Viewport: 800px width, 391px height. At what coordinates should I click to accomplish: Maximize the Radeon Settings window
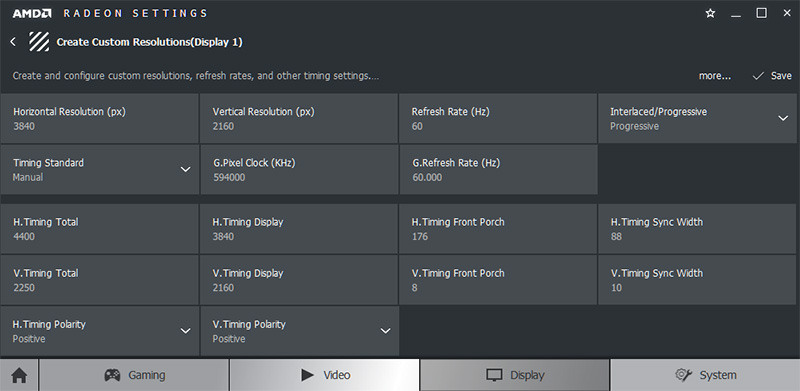pos(761,13)
